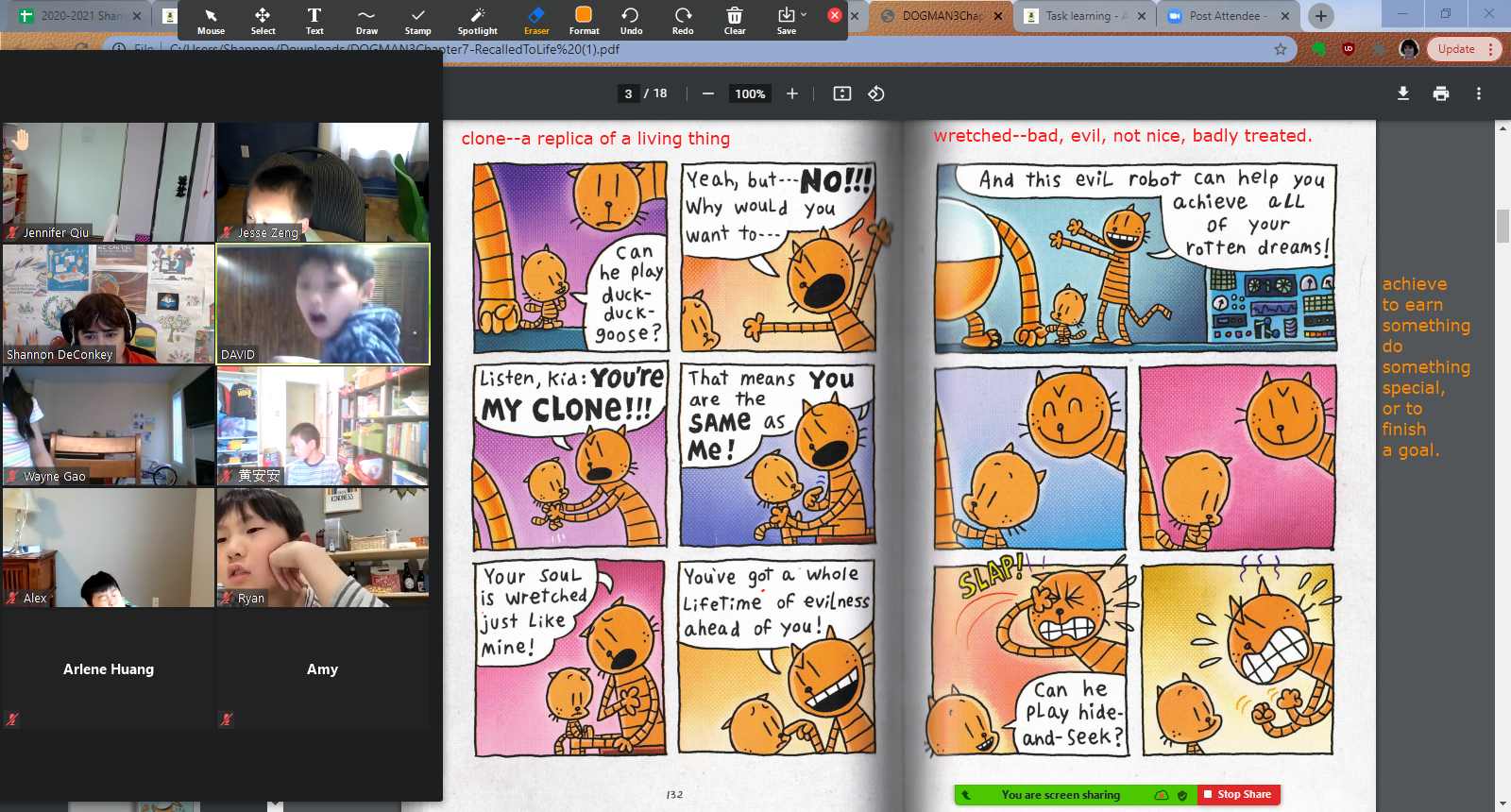Image resolution: width=1511 pixels, height=812 pixels.
Task: Zoom in the PDF with plus button
Action: click(792, 93)
